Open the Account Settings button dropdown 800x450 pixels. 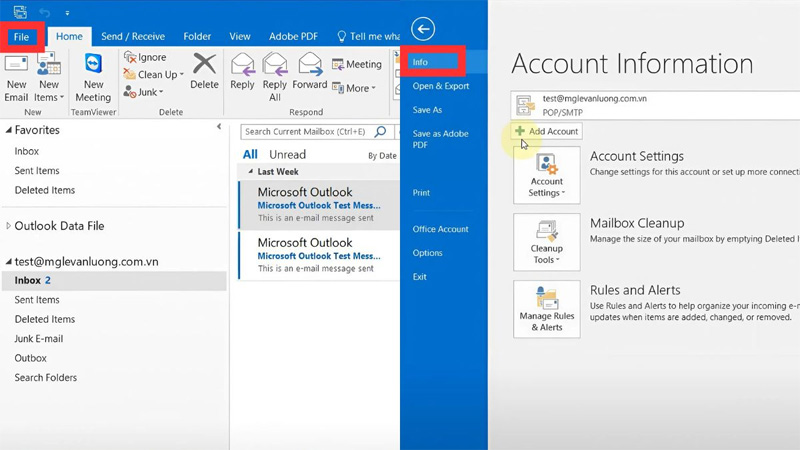coord(546,176)
